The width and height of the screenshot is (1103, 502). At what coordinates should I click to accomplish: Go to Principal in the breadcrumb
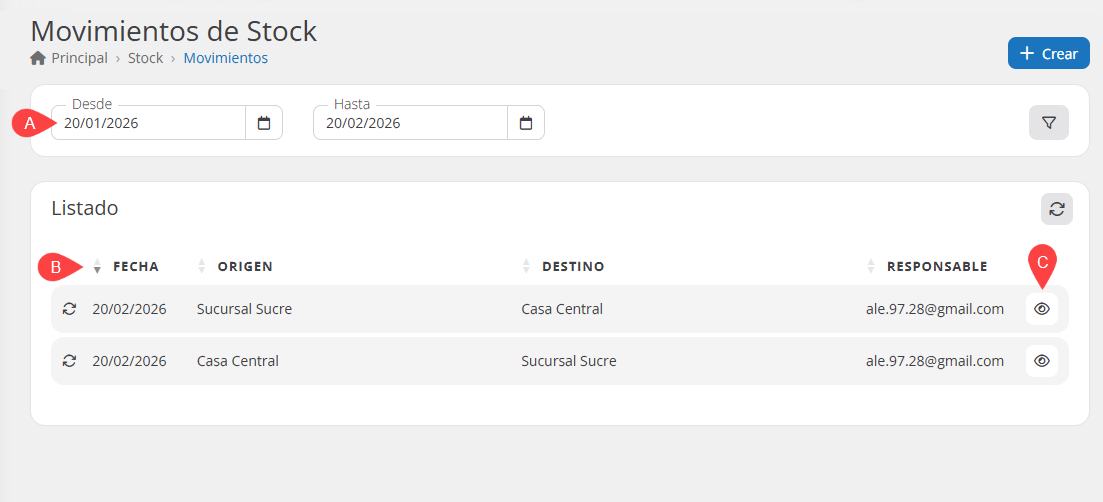coord(79,58)
